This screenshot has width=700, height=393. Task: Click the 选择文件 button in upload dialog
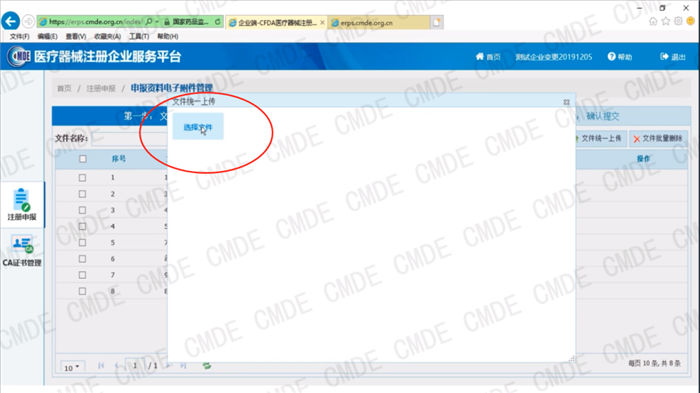tap(198, 127)
